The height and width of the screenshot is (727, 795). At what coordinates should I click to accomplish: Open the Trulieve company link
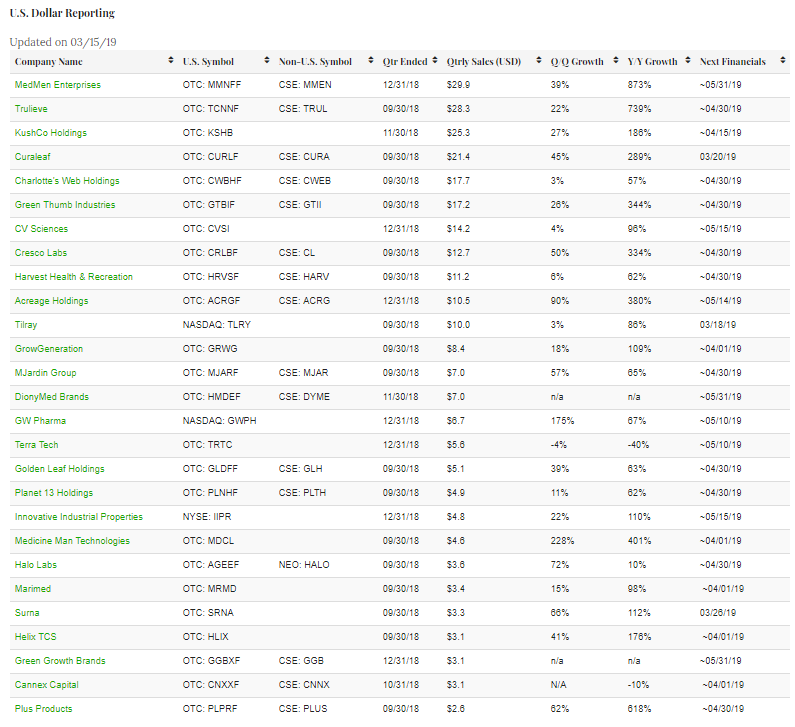[33, 109]
